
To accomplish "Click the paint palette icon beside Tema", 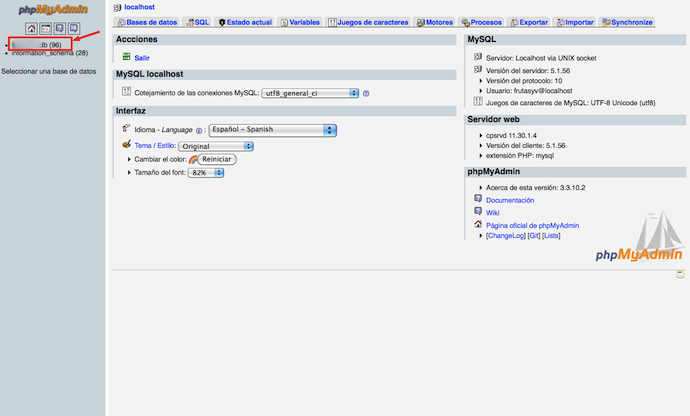I will [x=126, y=144].
